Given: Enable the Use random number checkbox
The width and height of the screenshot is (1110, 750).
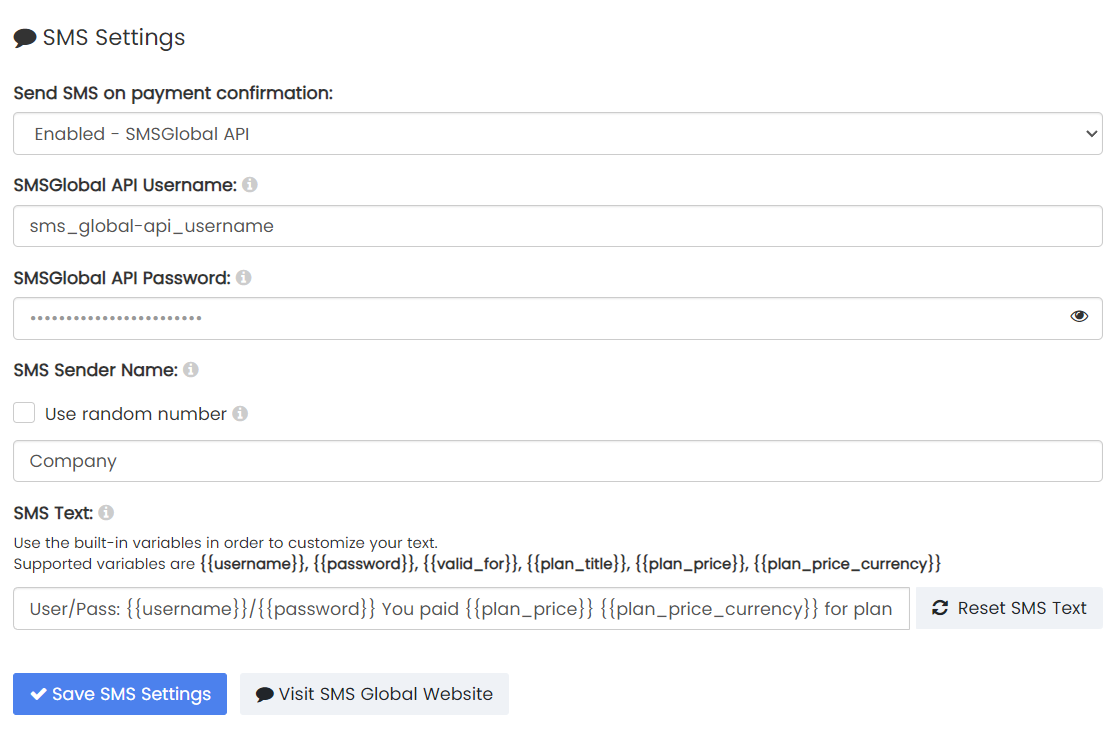Looking at the screenshot, I should click(24, 413).
